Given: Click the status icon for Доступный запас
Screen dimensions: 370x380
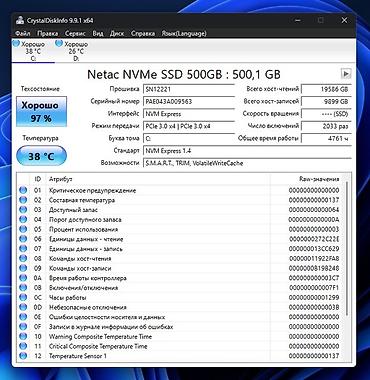Looking at the screenshot, I should coord(23,210).
